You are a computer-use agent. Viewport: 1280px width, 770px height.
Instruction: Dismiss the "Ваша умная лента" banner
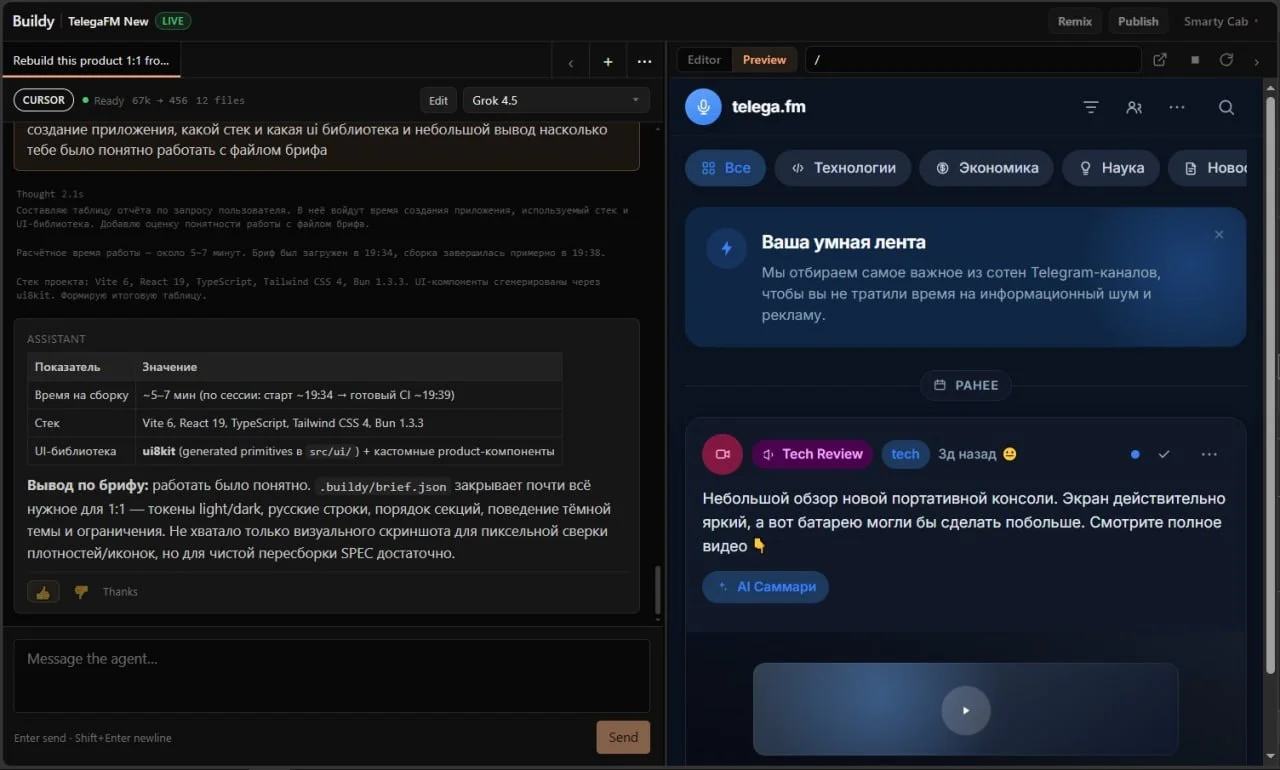click(x=1219, y=235)
